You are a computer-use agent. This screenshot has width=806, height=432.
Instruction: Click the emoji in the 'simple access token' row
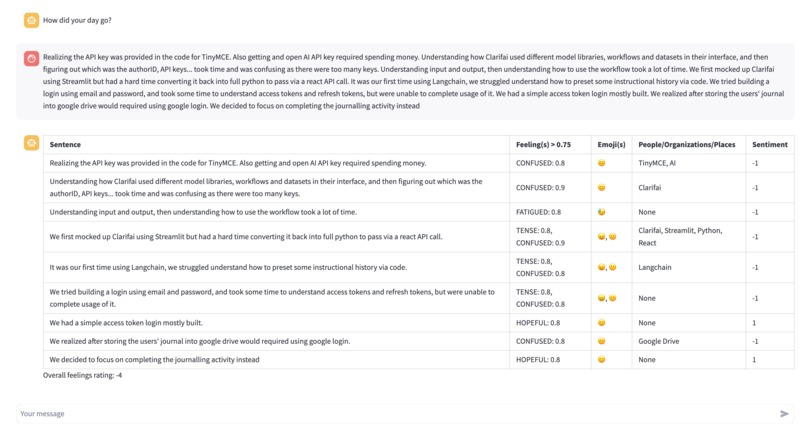(x=601, y=322)
